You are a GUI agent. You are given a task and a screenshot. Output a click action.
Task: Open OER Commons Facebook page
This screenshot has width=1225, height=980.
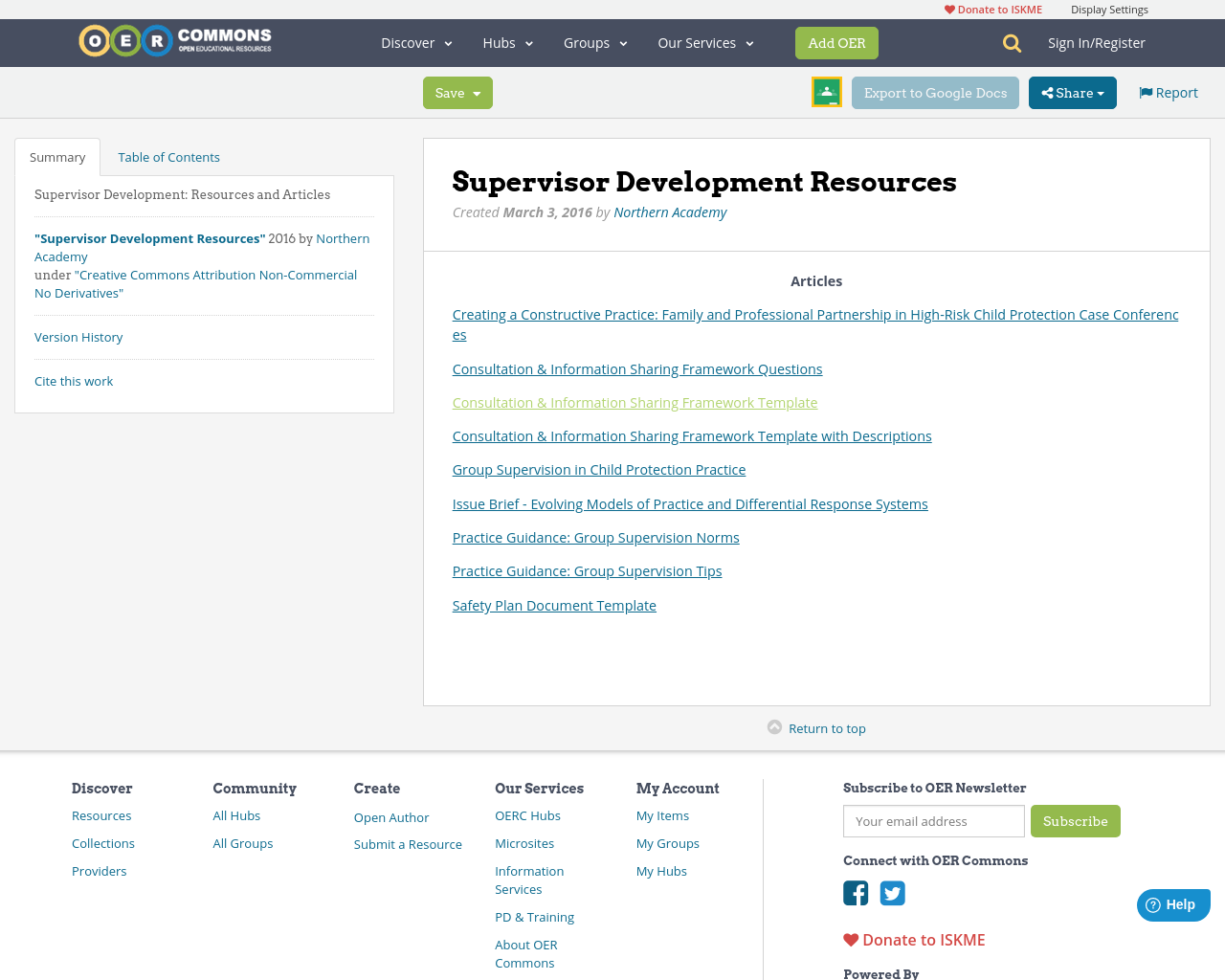pos(855,893)
